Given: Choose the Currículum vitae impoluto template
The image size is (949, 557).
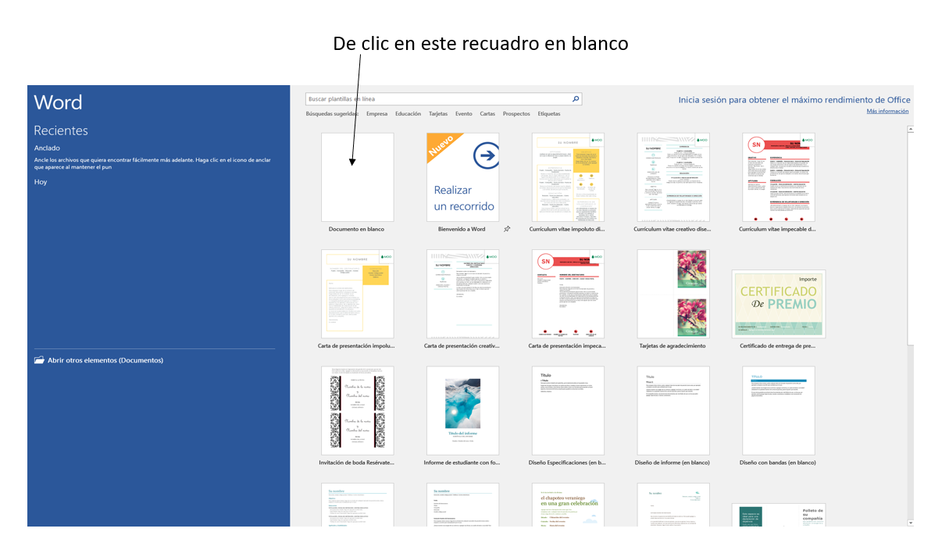Looking at the screenshot, I should pyautogui.click(x=568, y=177).
